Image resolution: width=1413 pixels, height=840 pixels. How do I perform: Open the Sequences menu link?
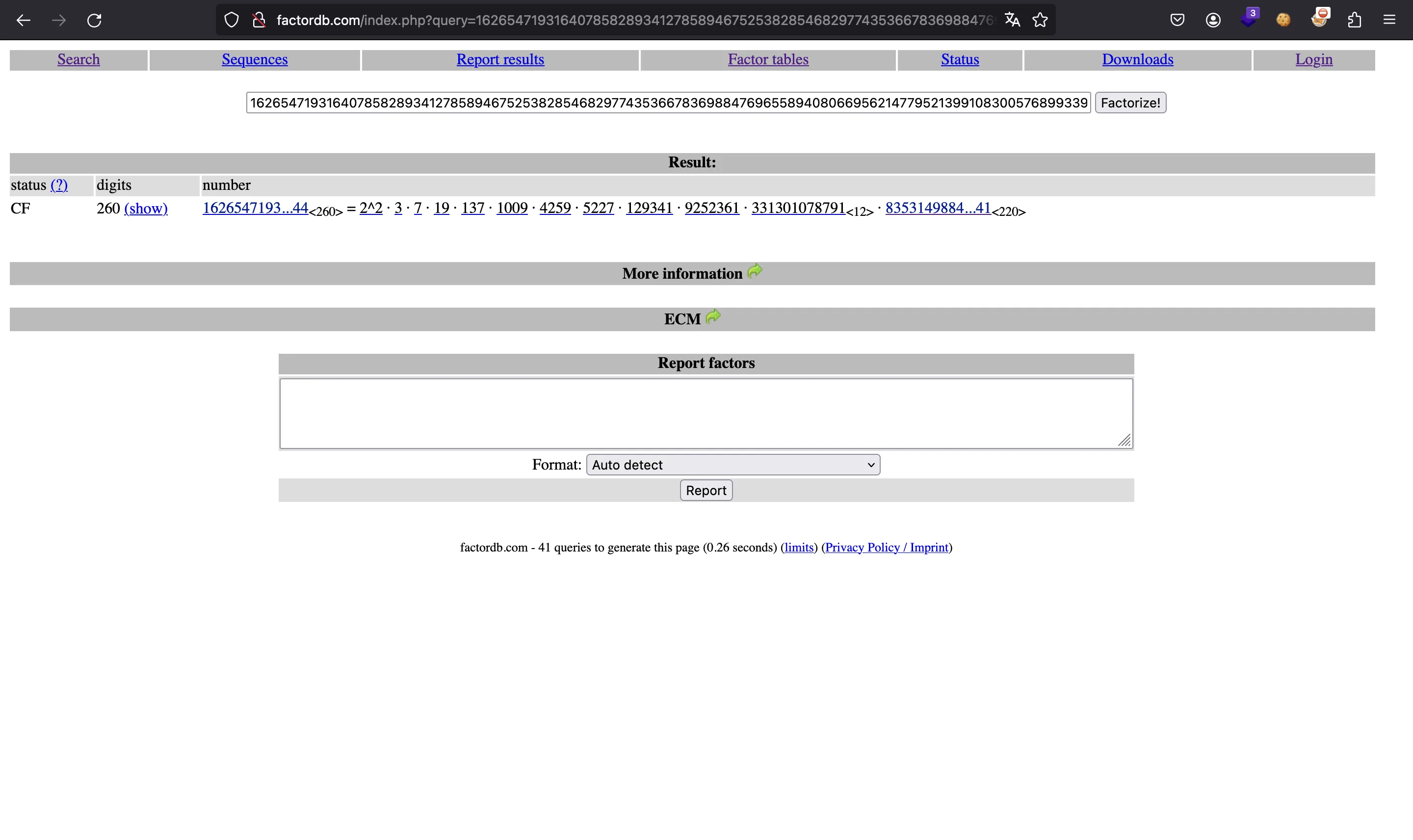pos(255,59)
